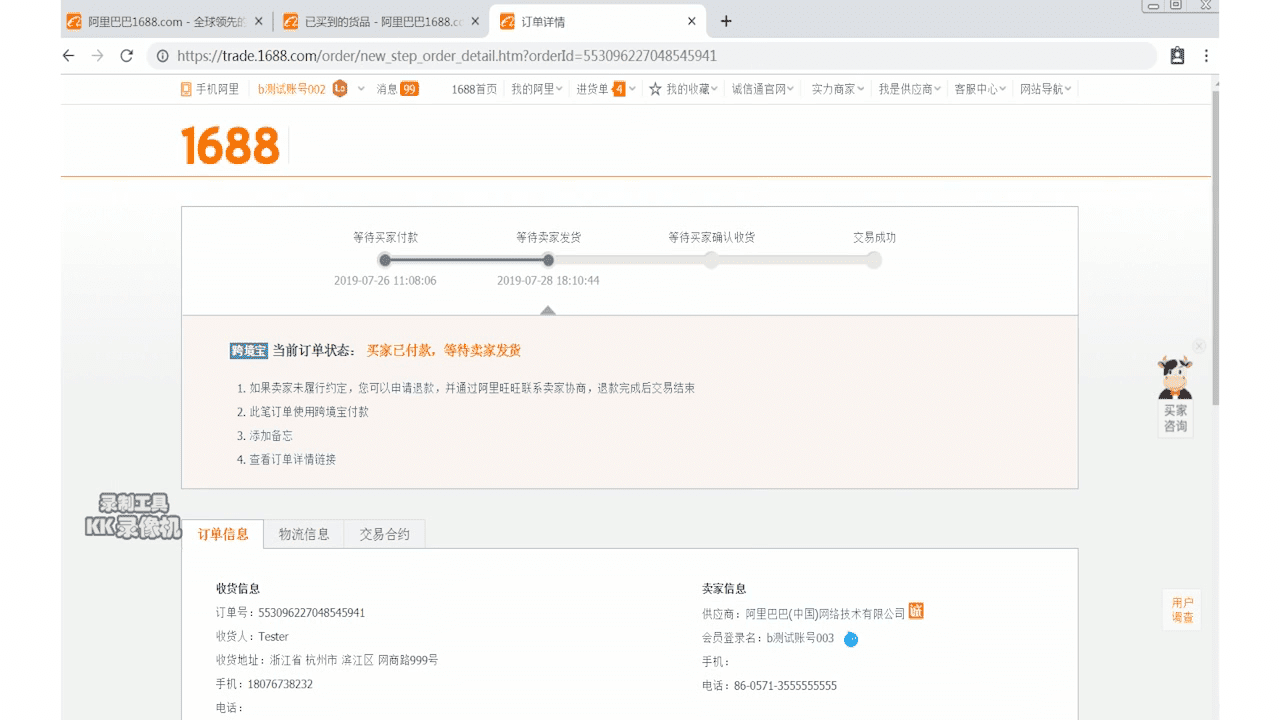Click 此笔订单使用跨境宝付款 line
1280x720 pixels.
tap(309, 412)
